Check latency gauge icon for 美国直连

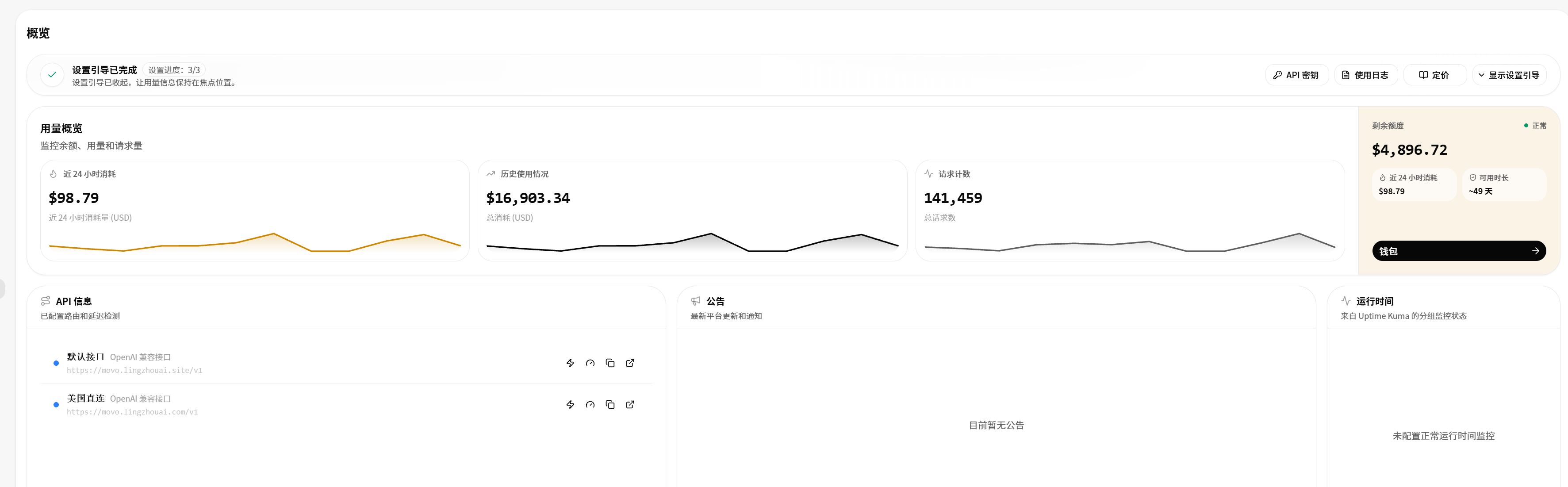(x=590, y=404)
